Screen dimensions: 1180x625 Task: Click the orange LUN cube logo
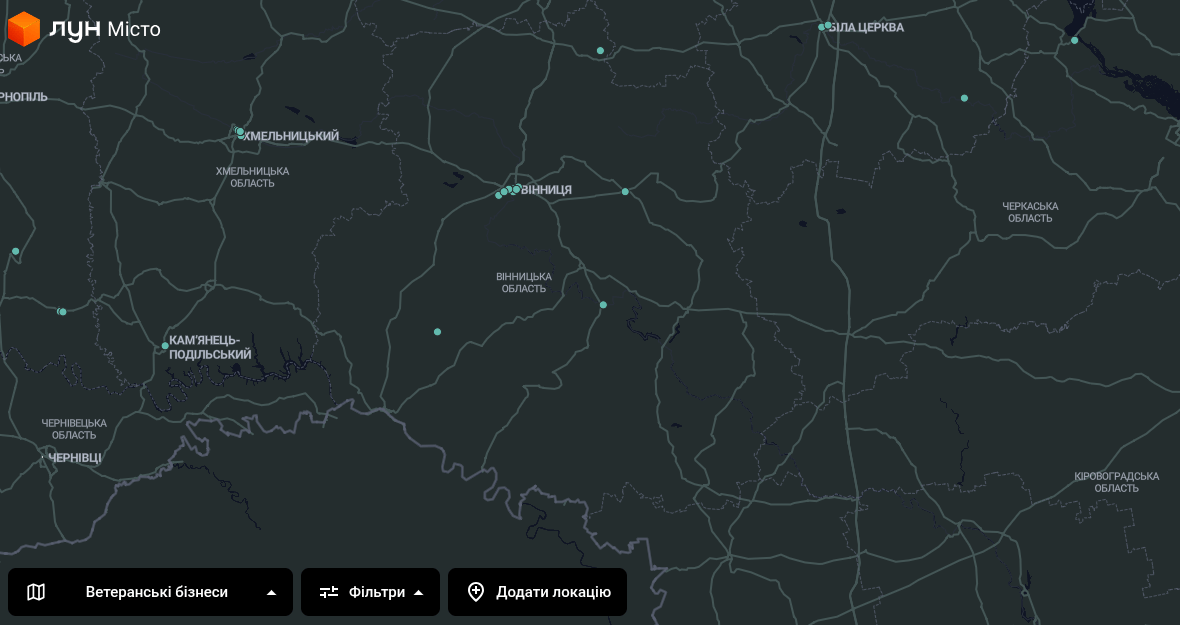click(23, 29)
